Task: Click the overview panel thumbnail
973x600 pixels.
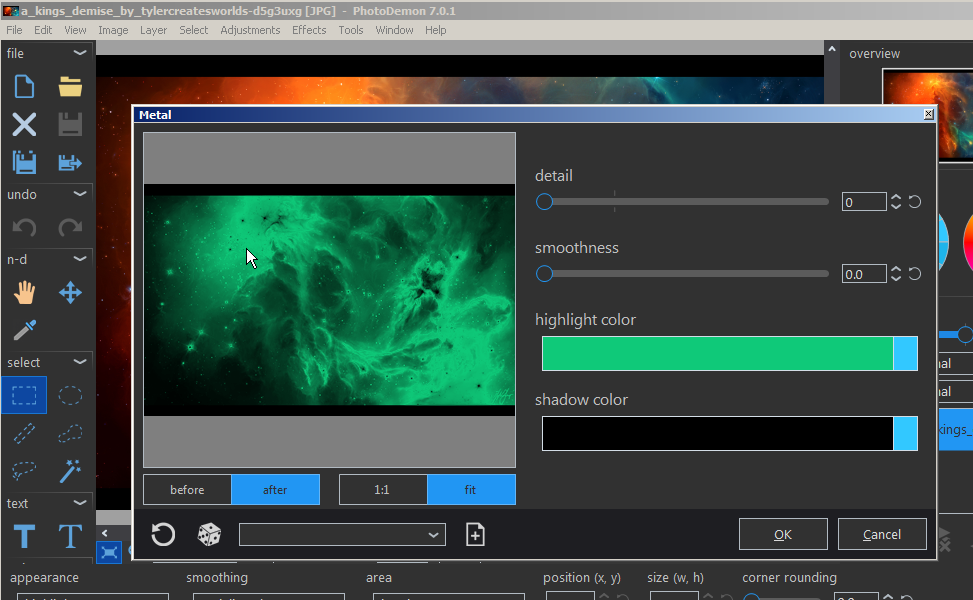Action: tap(928, 115)
